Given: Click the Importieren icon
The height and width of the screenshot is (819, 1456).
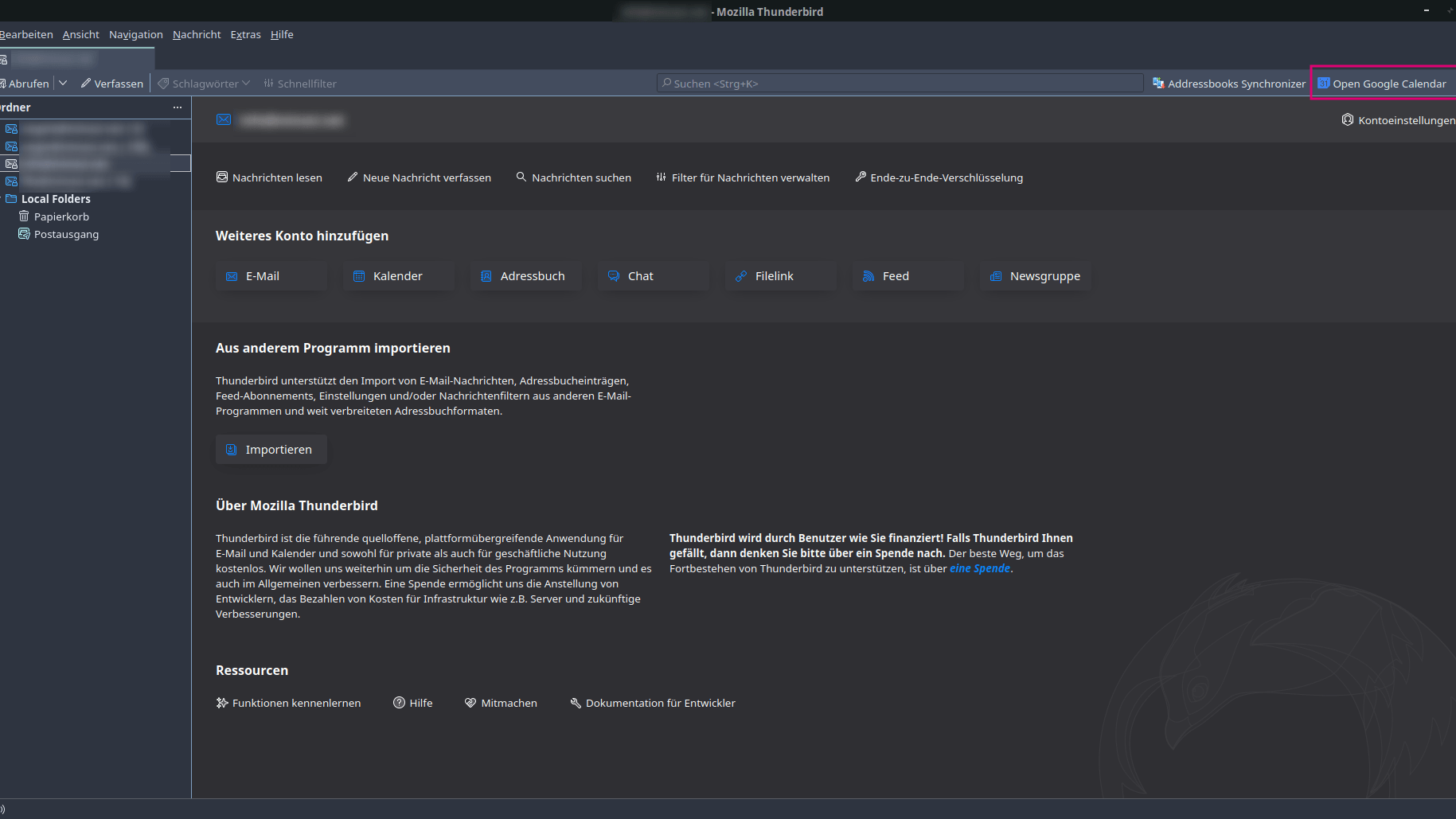Looking at the screenshot, I should click(232, 450).
